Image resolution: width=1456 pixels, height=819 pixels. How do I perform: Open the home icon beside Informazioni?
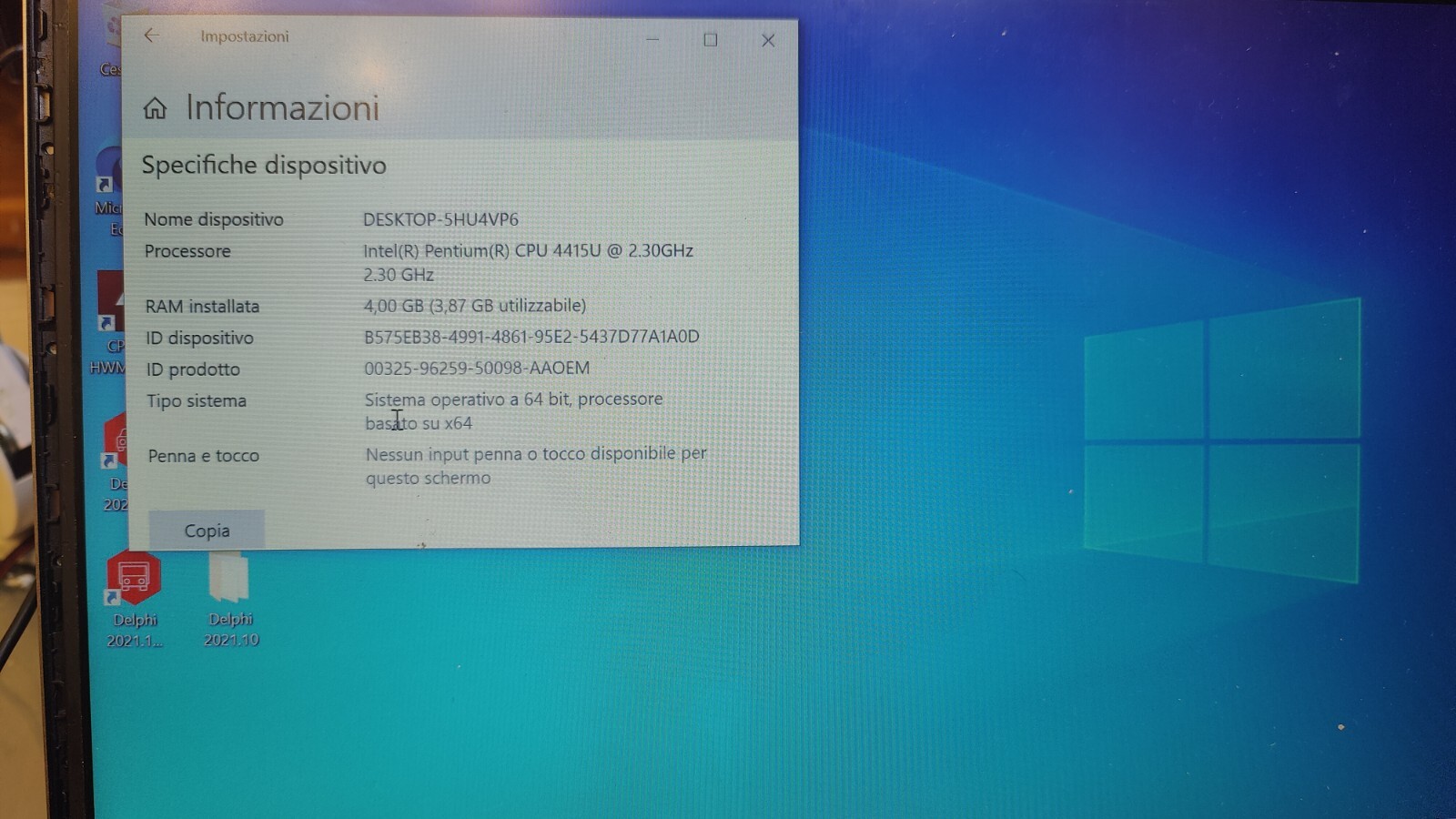click(x=155, y=108)
